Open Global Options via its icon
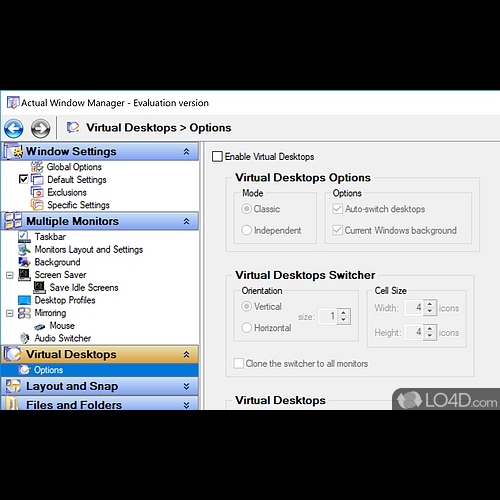The image size is (500, 500). [x=37, y=167]
